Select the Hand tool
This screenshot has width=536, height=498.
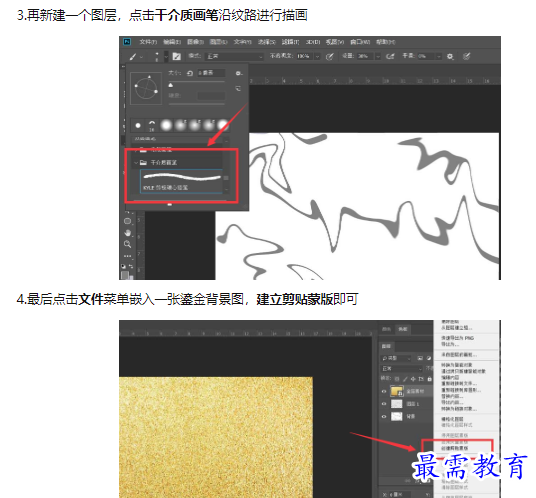tap(128, 233)
